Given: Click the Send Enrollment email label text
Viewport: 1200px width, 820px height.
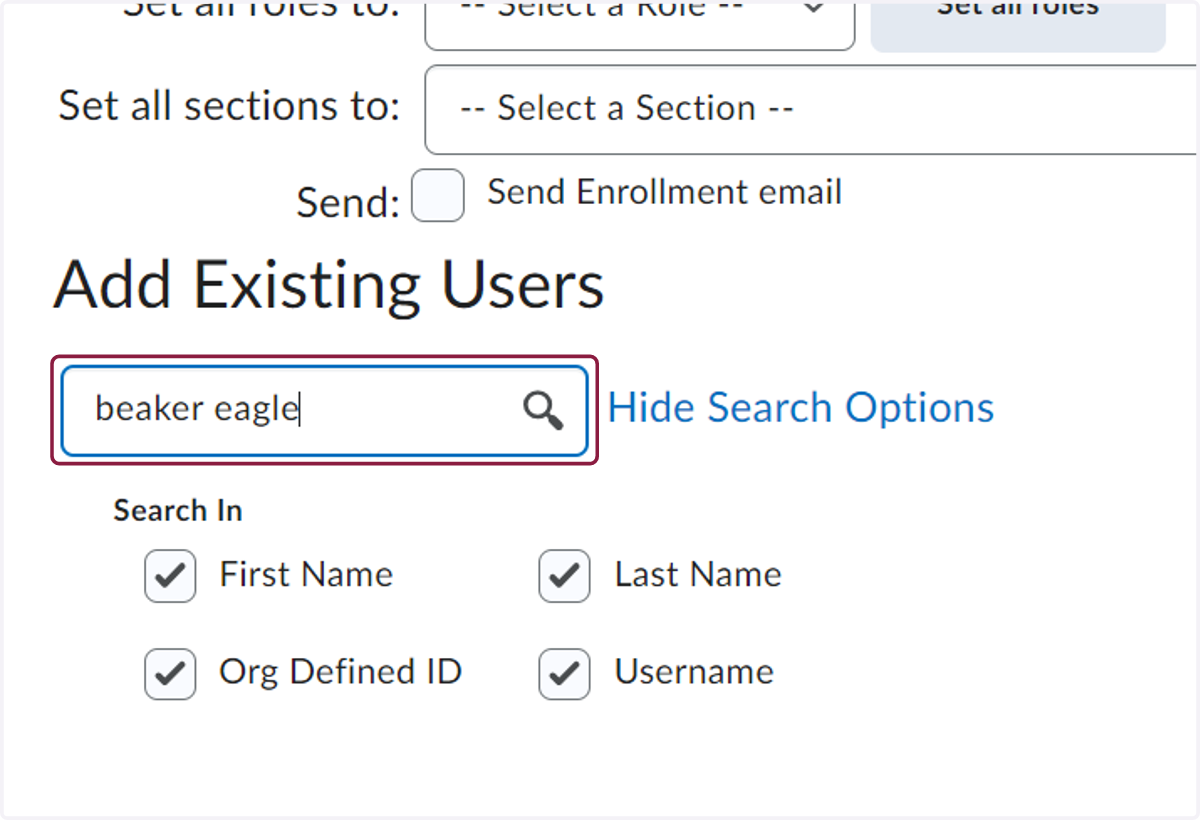Looking at the screenshot, I should click(x=665, y=192).
